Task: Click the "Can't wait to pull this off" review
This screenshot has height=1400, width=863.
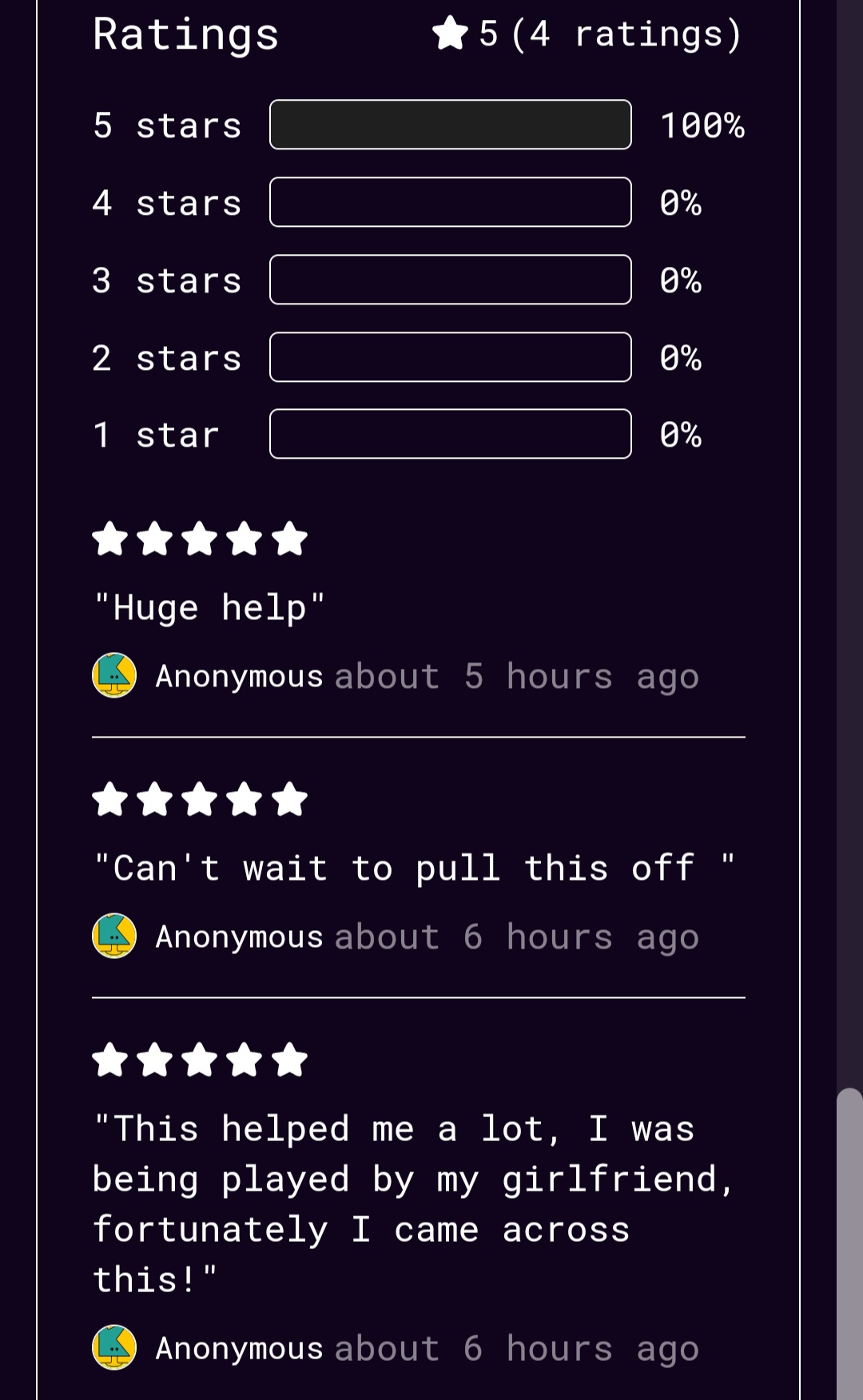Action: point(414,868)
